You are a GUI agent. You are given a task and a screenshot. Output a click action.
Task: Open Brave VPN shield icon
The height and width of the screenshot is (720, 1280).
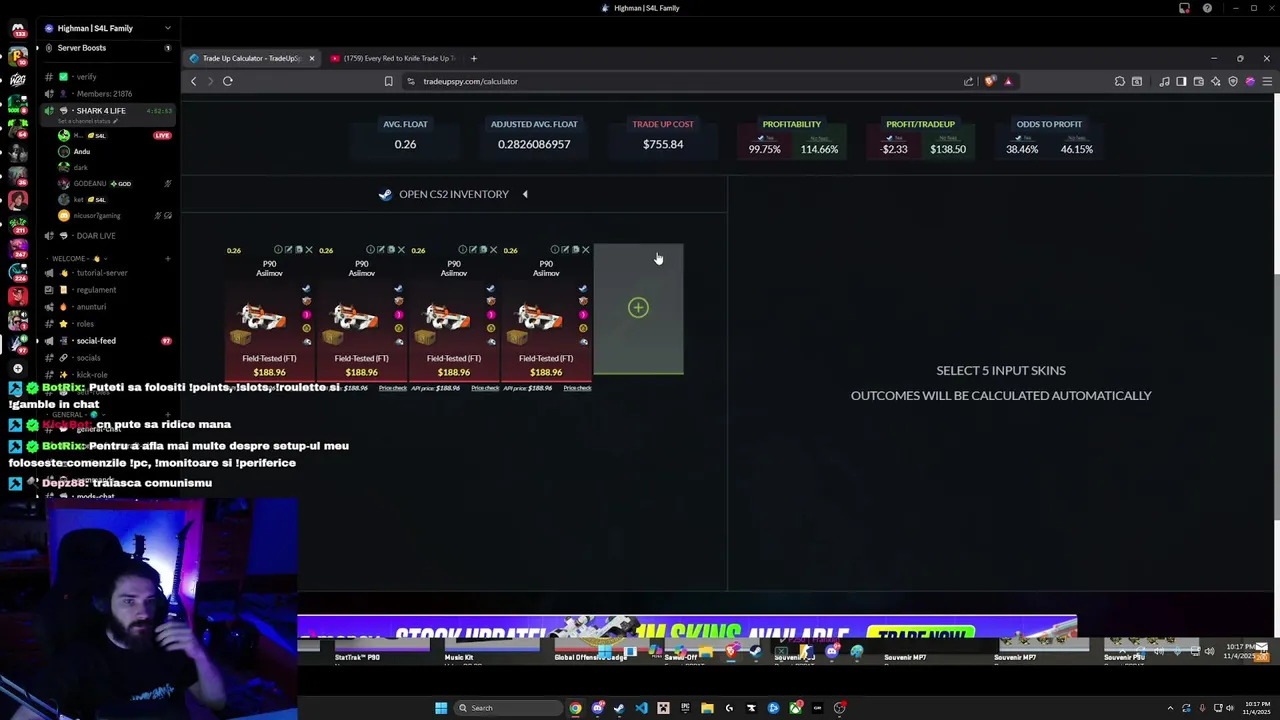point(1232,81)
